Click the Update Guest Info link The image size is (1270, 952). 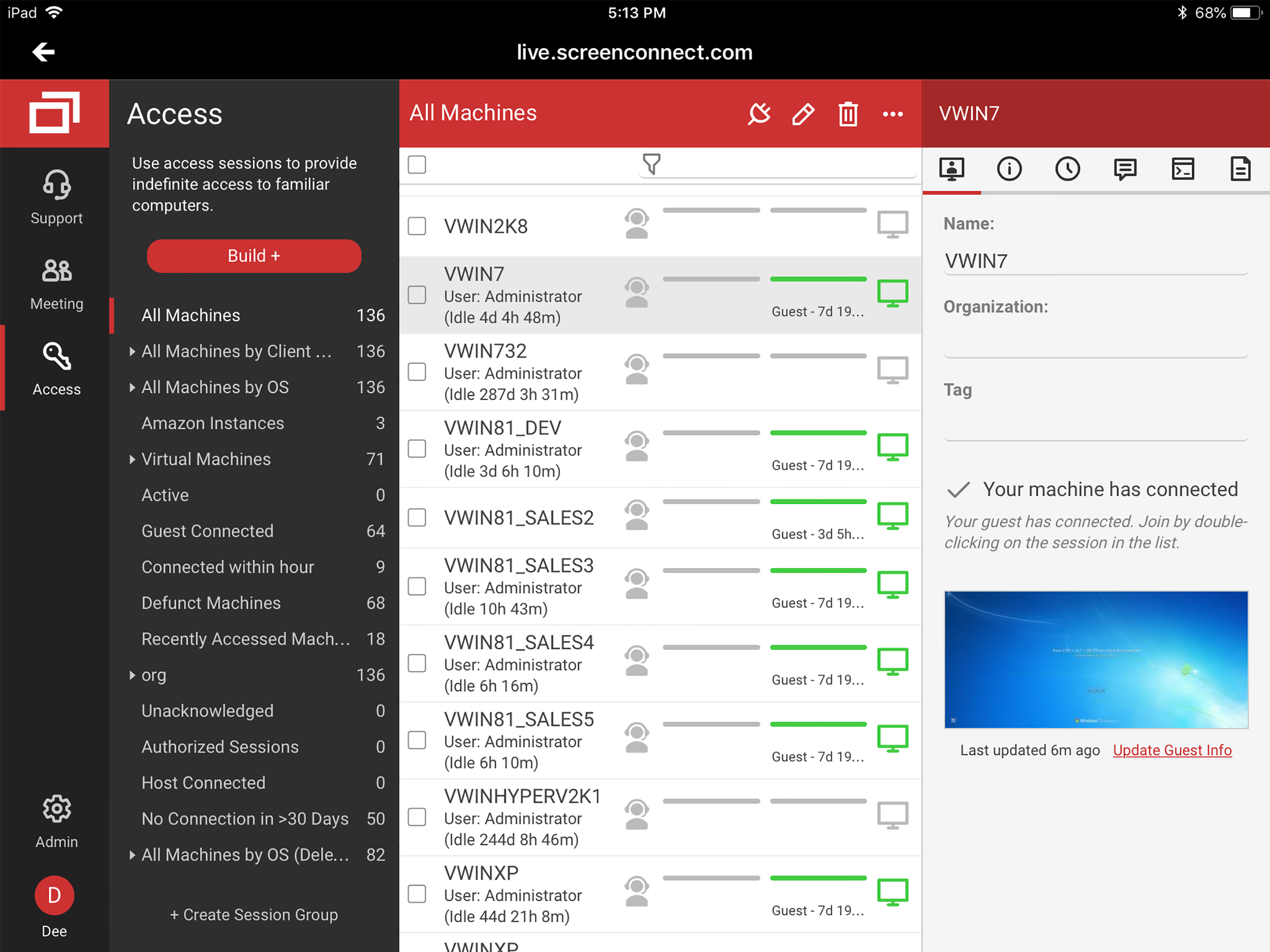point(1172,750)
